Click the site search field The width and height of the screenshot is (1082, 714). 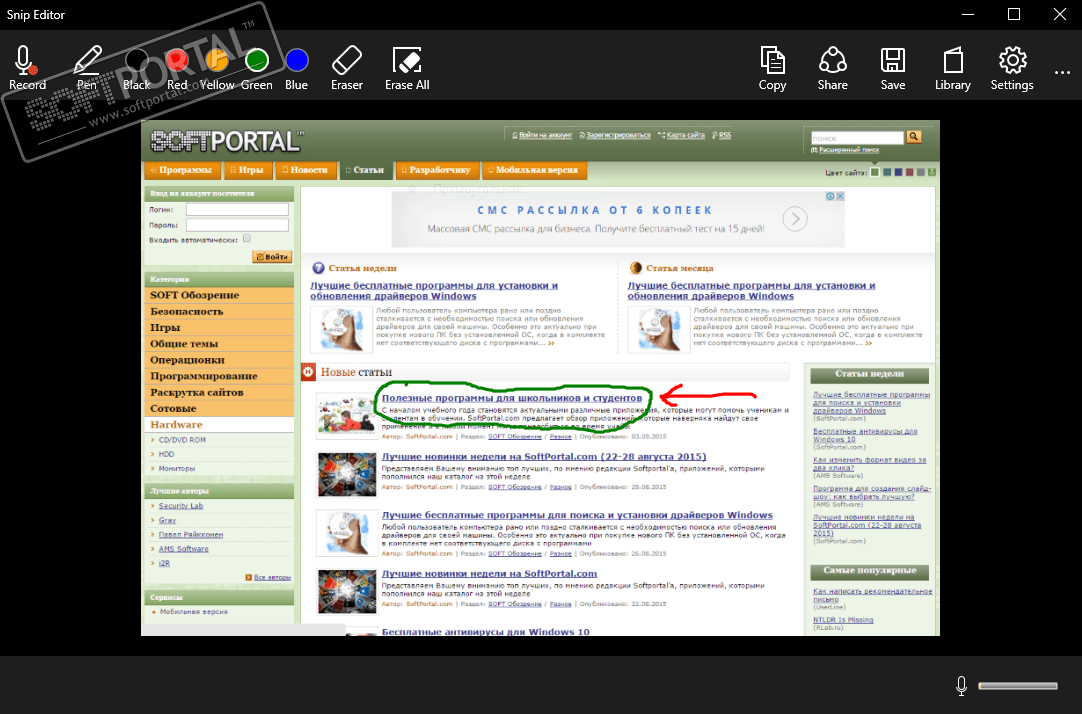click(857, 138)
